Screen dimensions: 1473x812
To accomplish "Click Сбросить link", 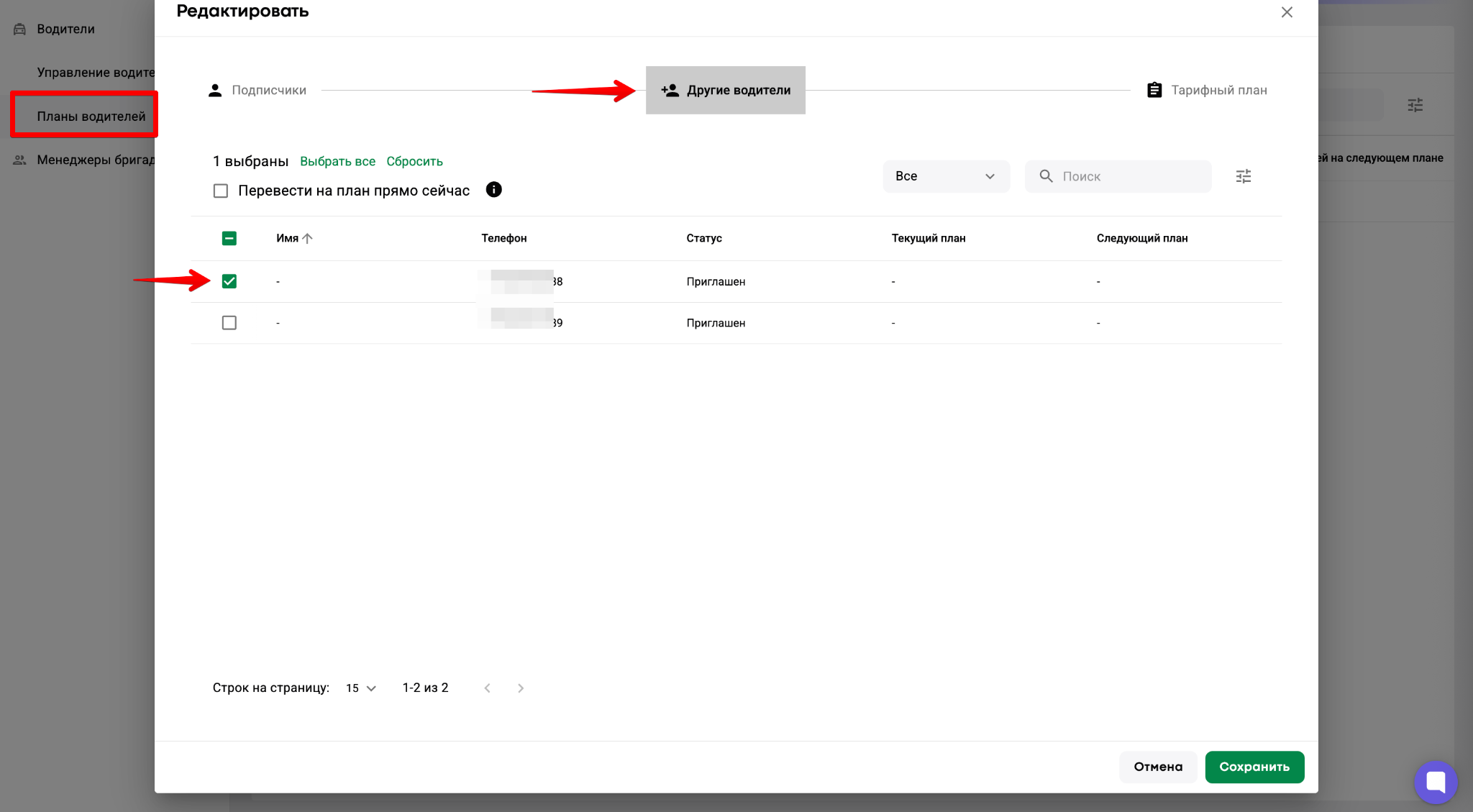I will (x=414, y=161).
